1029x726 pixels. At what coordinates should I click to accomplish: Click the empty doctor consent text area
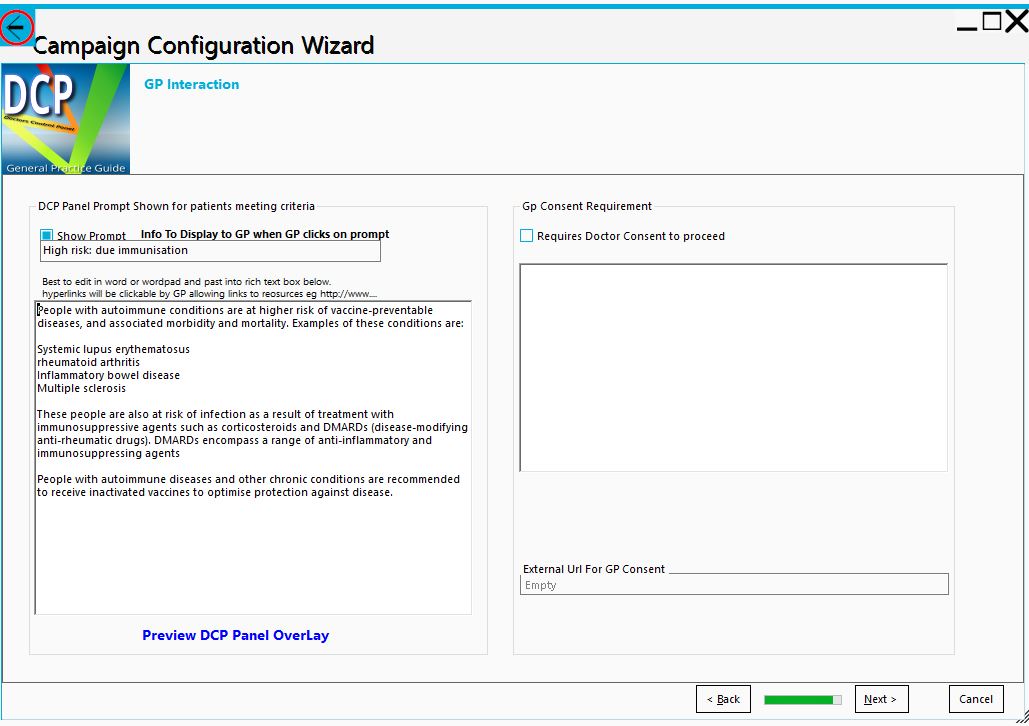click(x=733, y=367)
